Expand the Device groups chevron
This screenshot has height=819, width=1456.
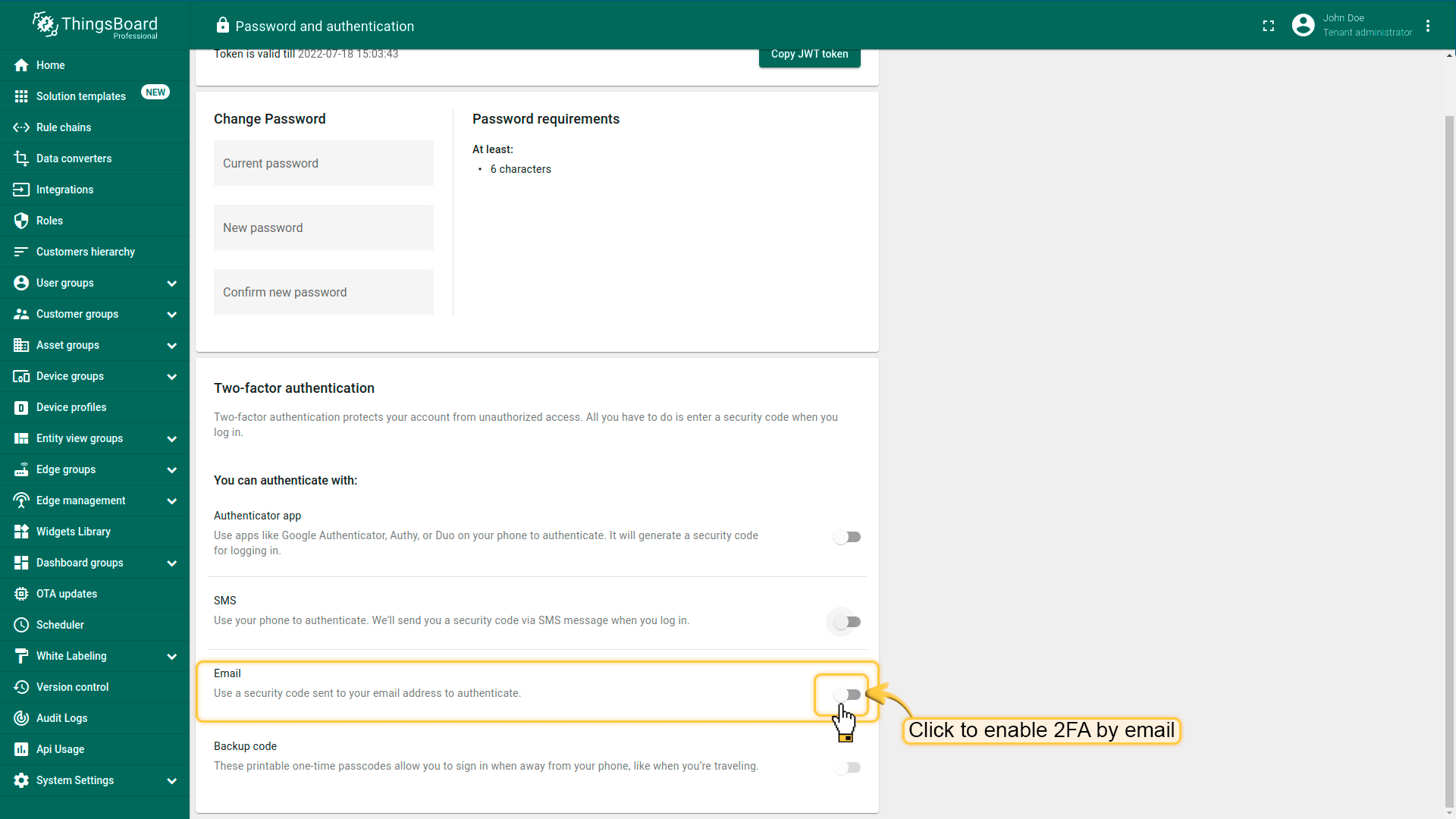pyautogui.click(x=172, y=377)
